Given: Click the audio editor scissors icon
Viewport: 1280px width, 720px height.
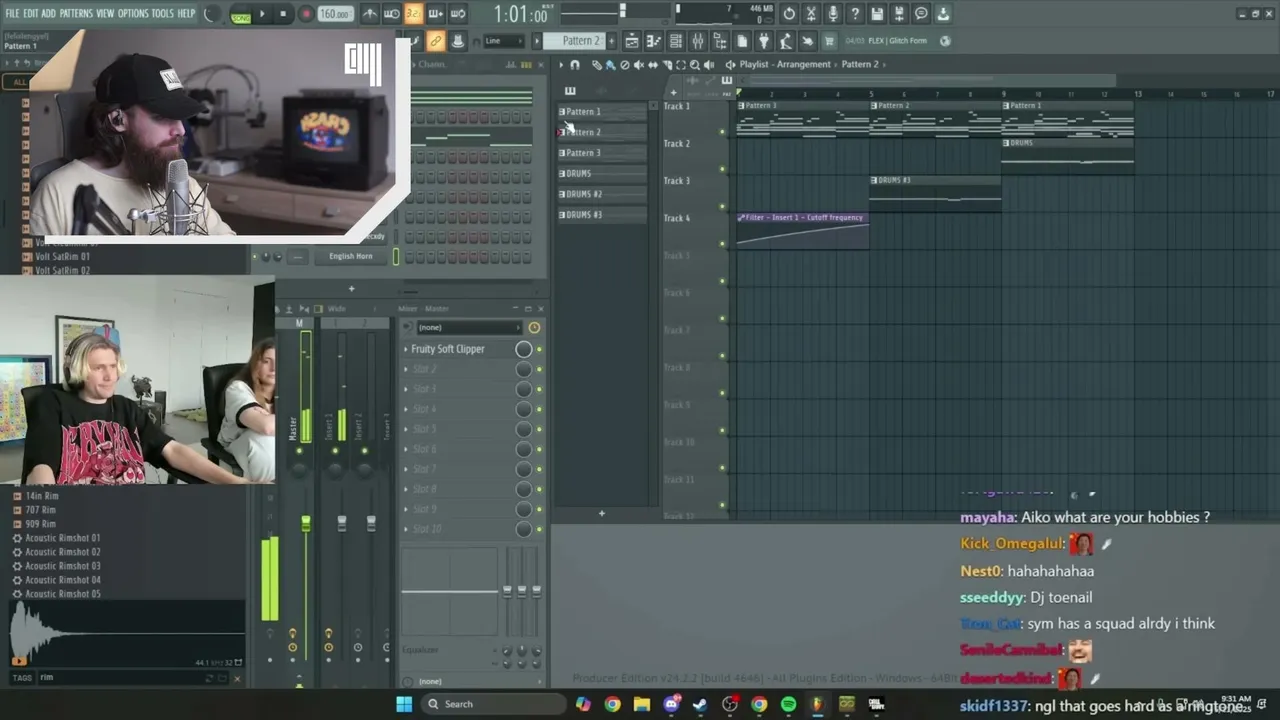Looking at the screenshot, I should [x=811, y=14].
